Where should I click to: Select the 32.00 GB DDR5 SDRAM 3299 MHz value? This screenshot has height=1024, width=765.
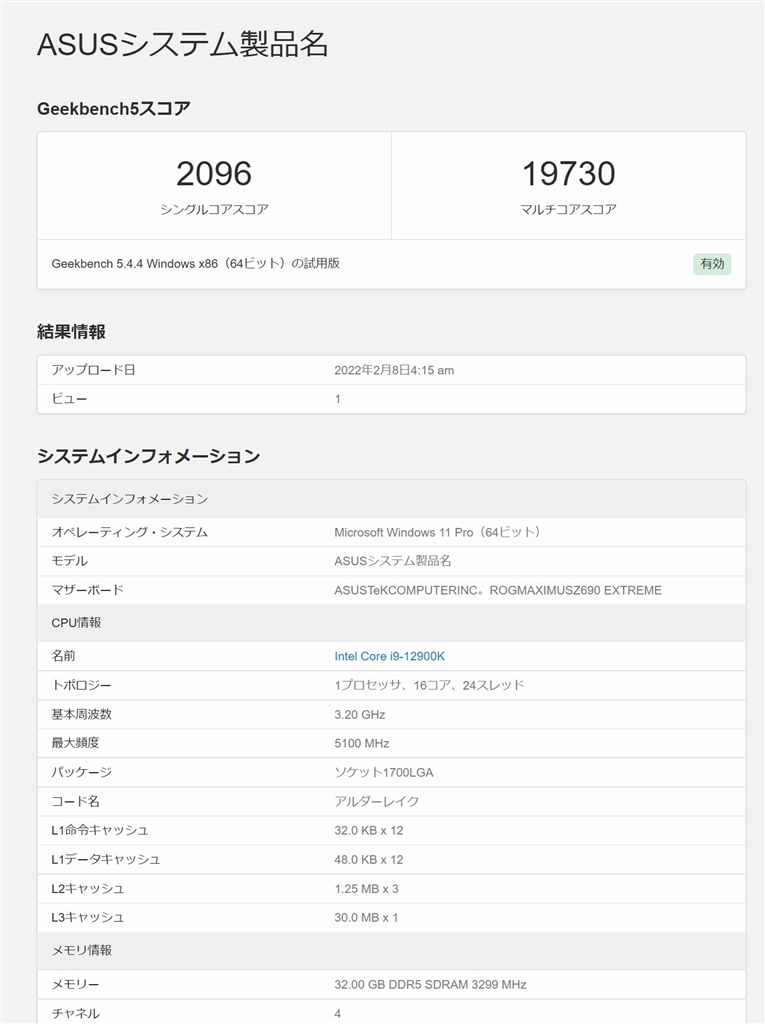tap(430, 984)
